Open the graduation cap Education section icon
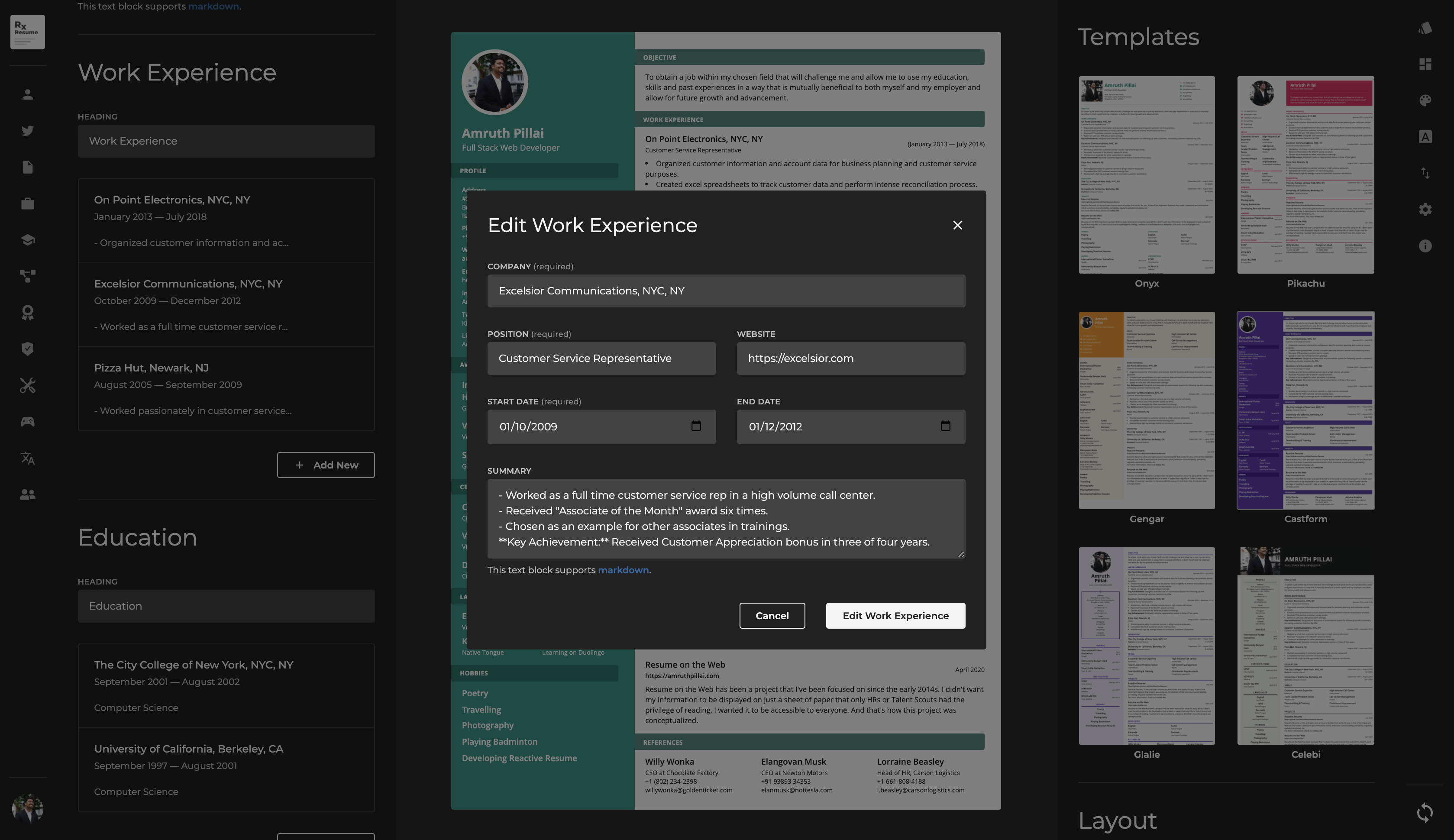This screenshot has height=840, width=1454. 27,240
